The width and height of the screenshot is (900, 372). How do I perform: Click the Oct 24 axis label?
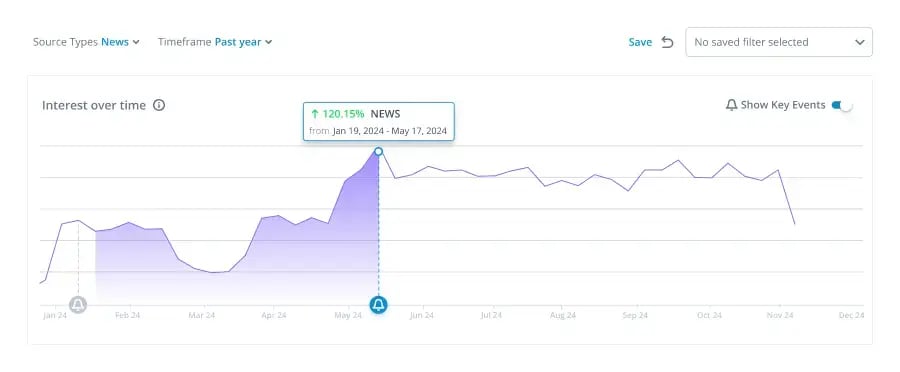coord(709,315)
